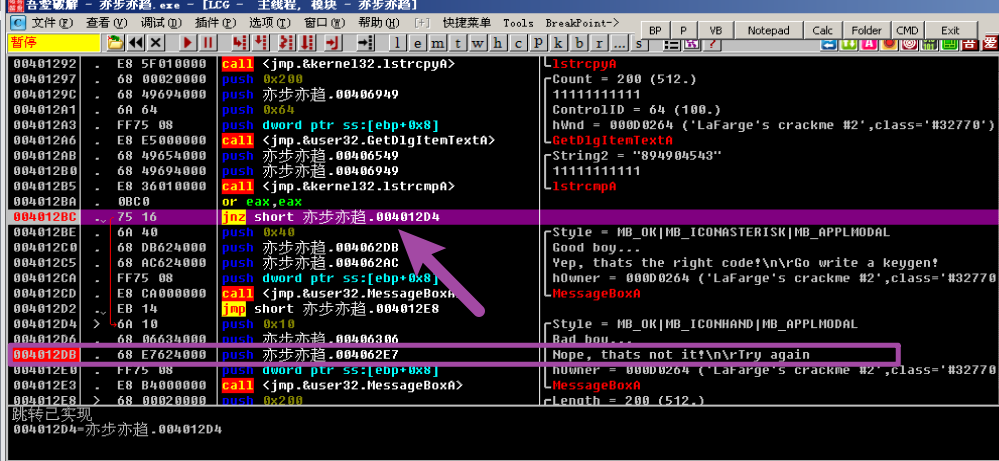Click the Step Into icon

pyautogui.click(x=238, y=43)
